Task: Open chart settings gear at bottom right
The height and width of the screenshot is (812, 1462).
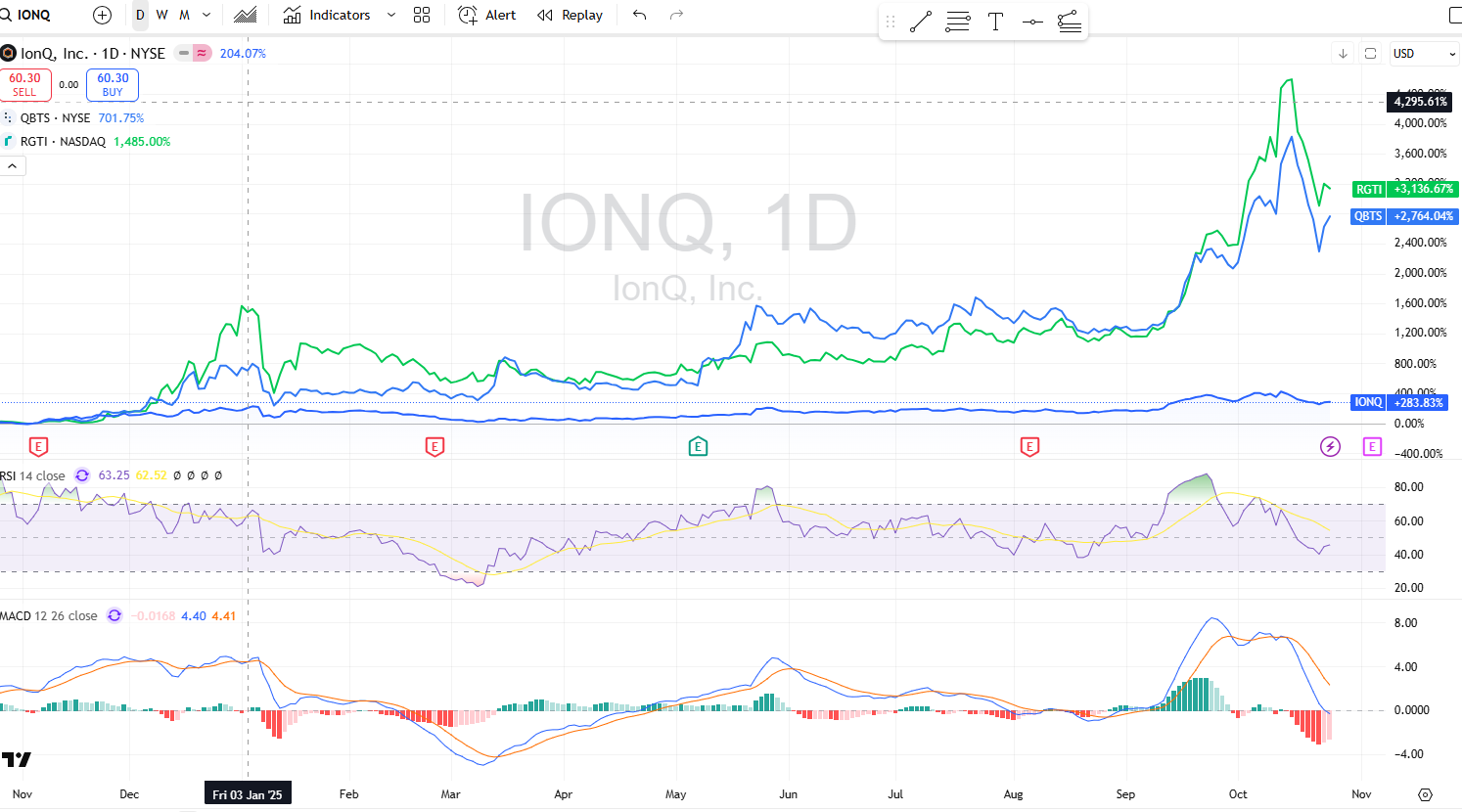Action: (x=1425, y=794)
